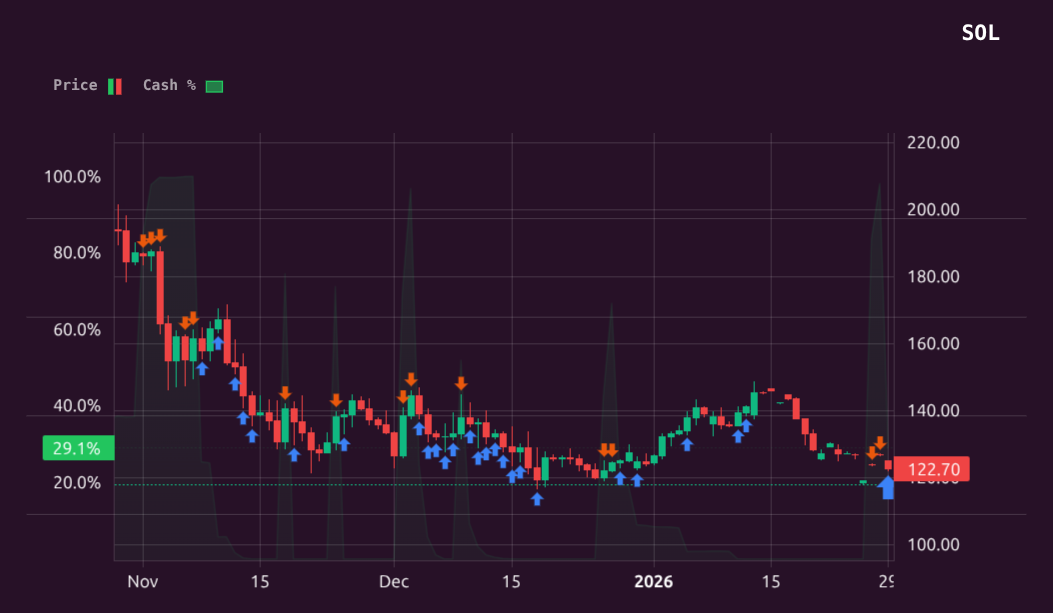Click the 100.0% cash axis label

click(72, 177)
